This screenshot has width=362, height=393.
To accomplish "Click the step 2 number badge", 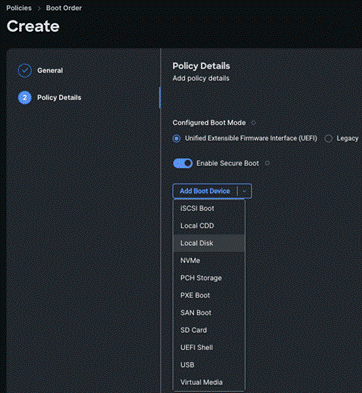I will (25, 98).
